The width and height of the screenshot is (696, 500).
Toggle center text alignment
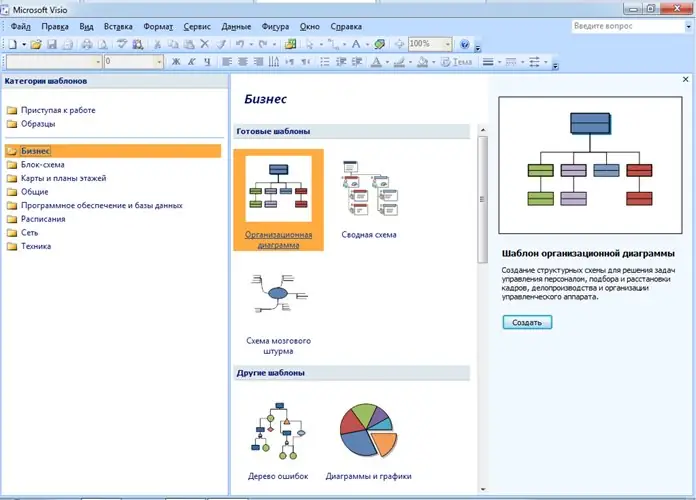click(x=242, y=62)
